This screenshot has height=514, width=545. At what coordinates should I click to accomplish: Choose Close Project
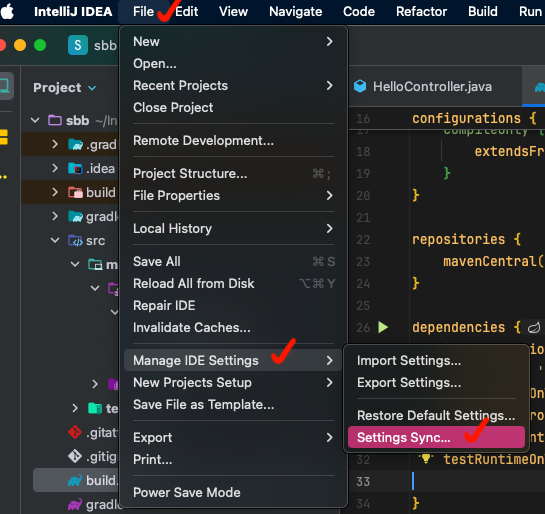[x=233, y=108]
